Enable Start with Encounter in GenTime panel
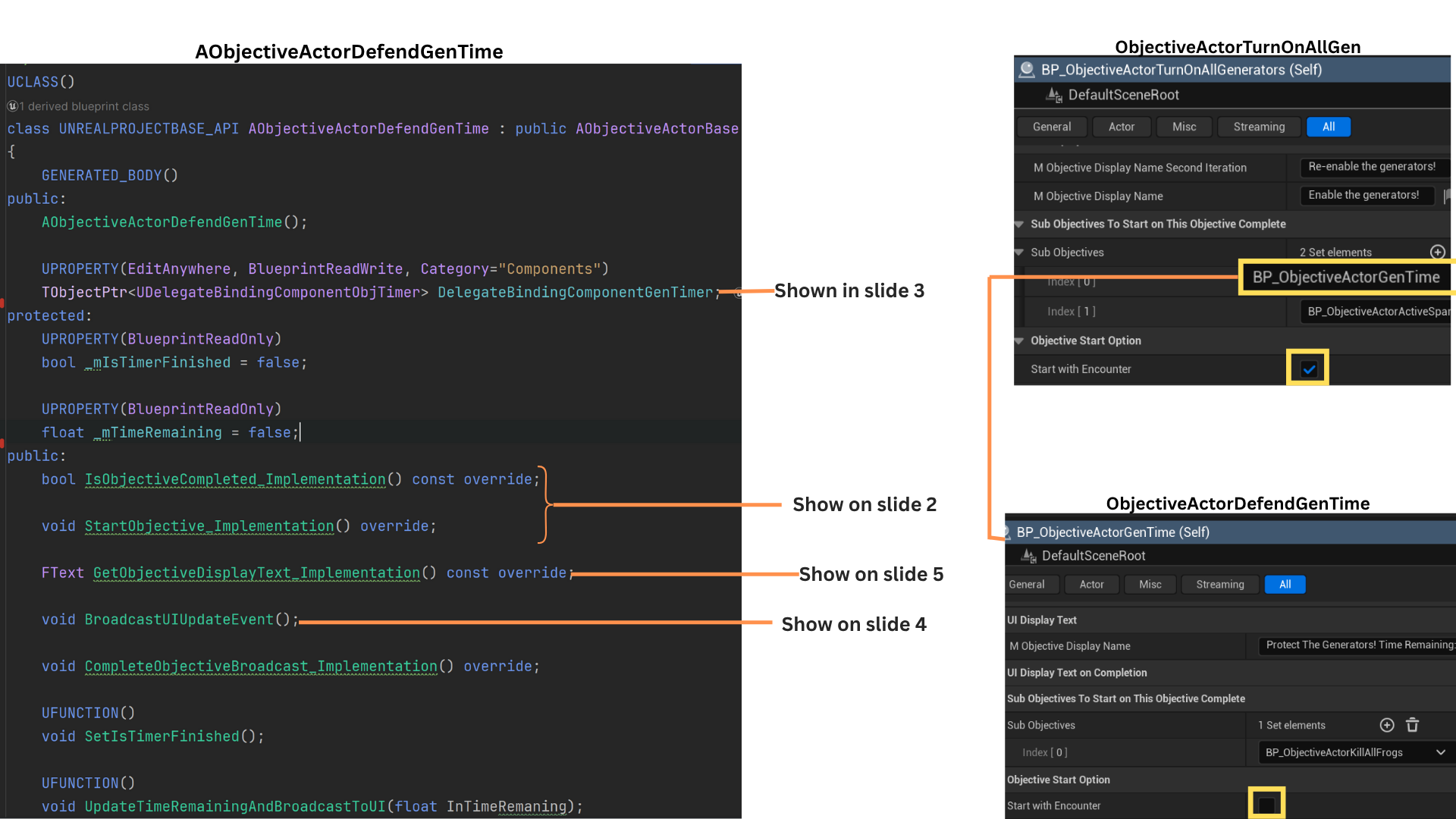 [1266, 805]
